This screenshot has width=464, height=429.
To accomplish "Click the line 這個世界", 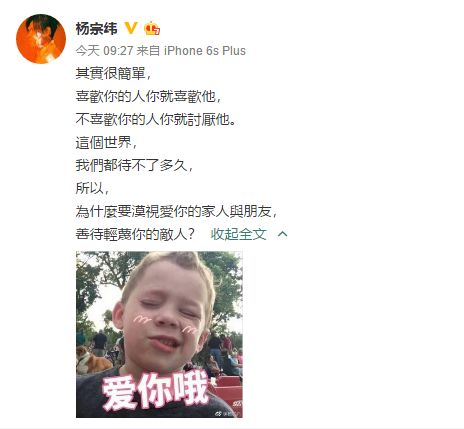I will [x=106, y=142].
